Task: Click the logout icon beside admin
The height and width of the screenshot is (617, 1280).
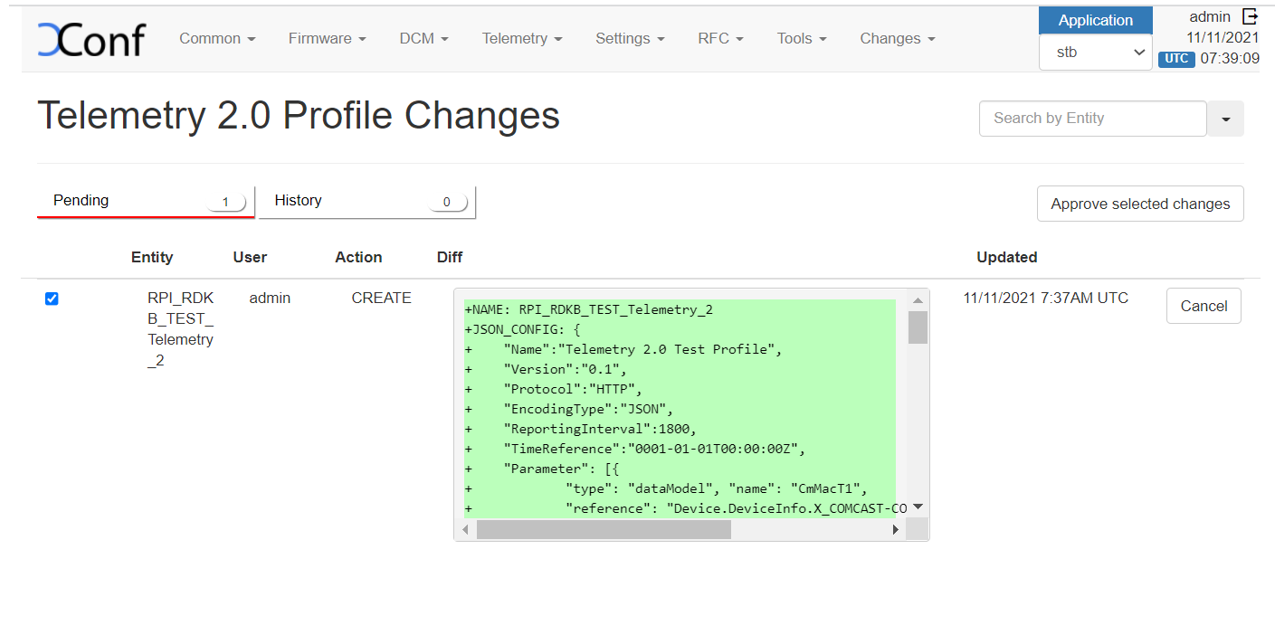Action: [1249, 16]
